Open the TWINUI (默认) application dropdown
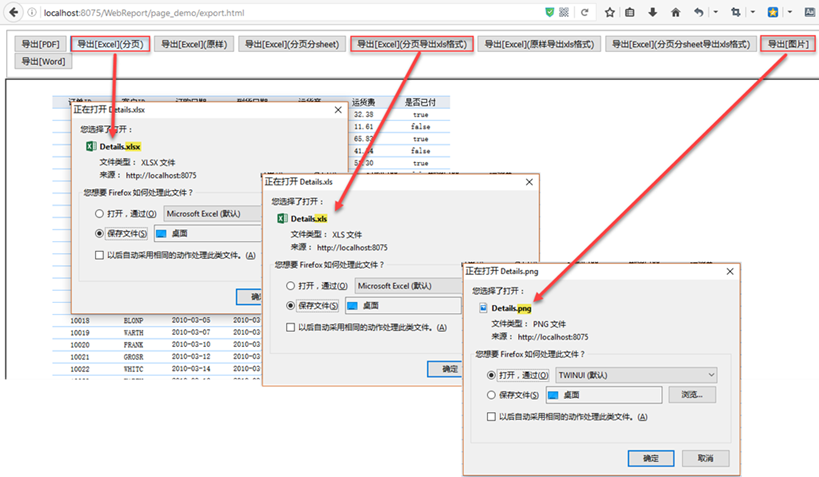Screen dimensions: 819x477 pos(636,375)
